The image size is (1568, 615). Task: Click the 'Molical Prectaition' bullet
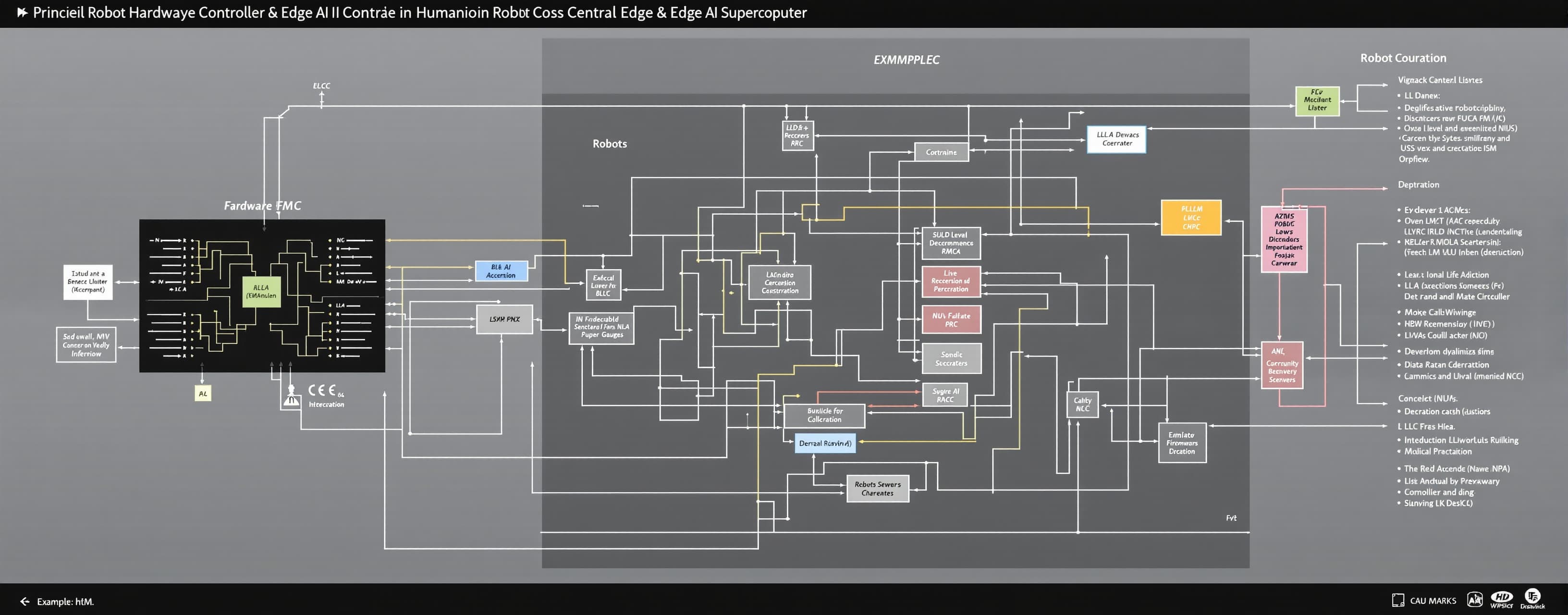click(x=1438, y=451)
